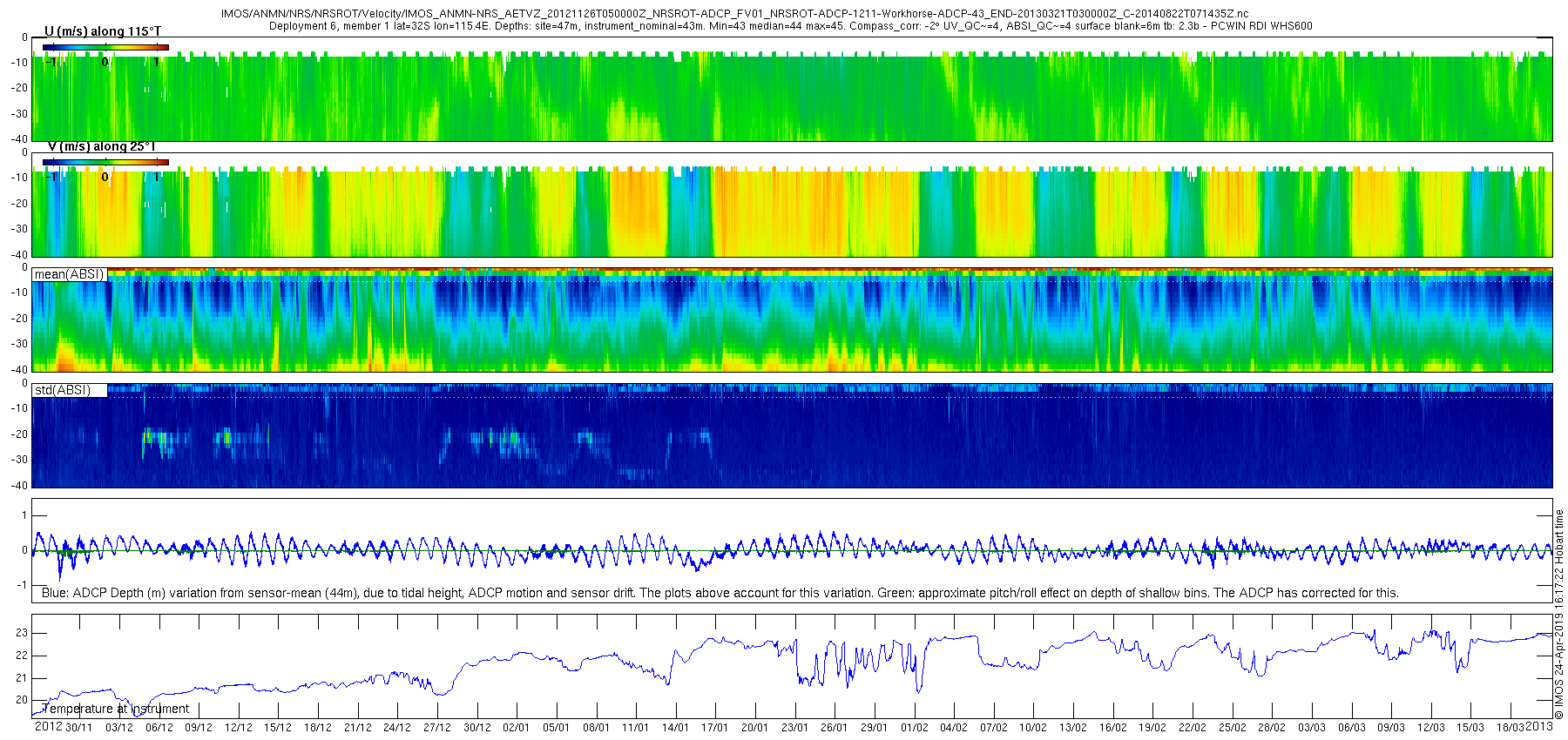
Task: Click the '21/12' date tick label
Action: click(x=357, y=728)
